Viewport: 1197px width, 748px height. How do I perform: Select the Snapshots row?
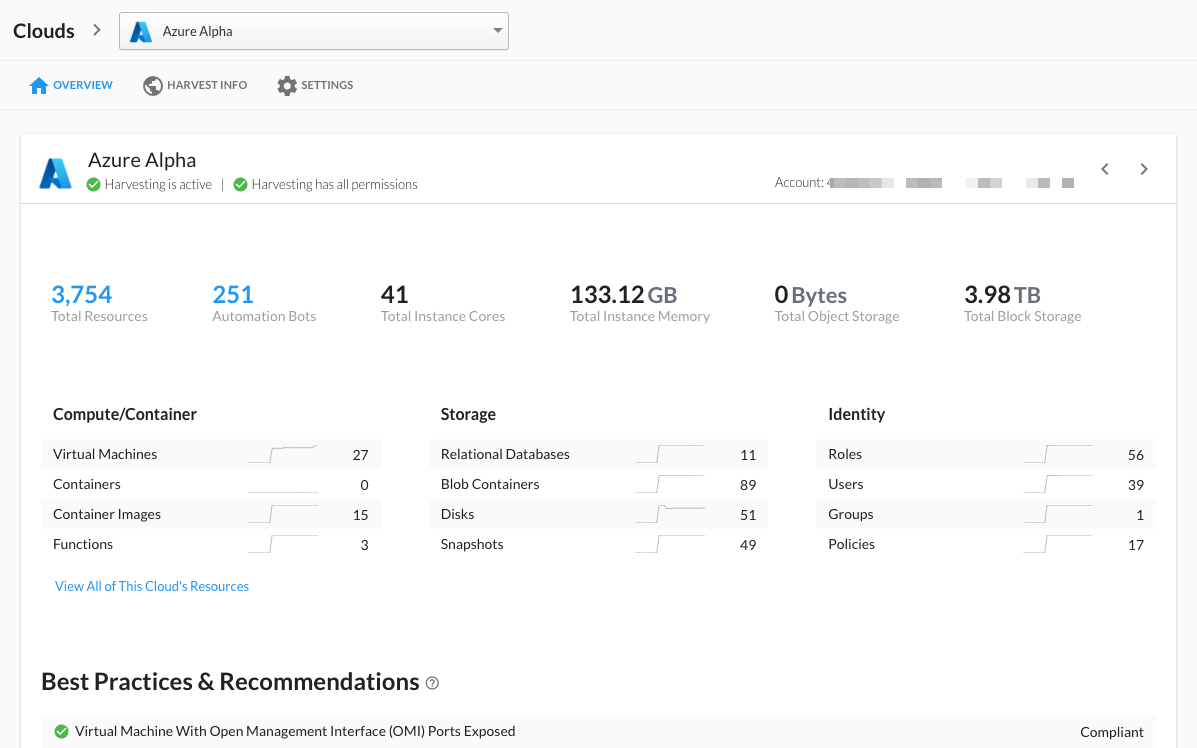point(598,544)
